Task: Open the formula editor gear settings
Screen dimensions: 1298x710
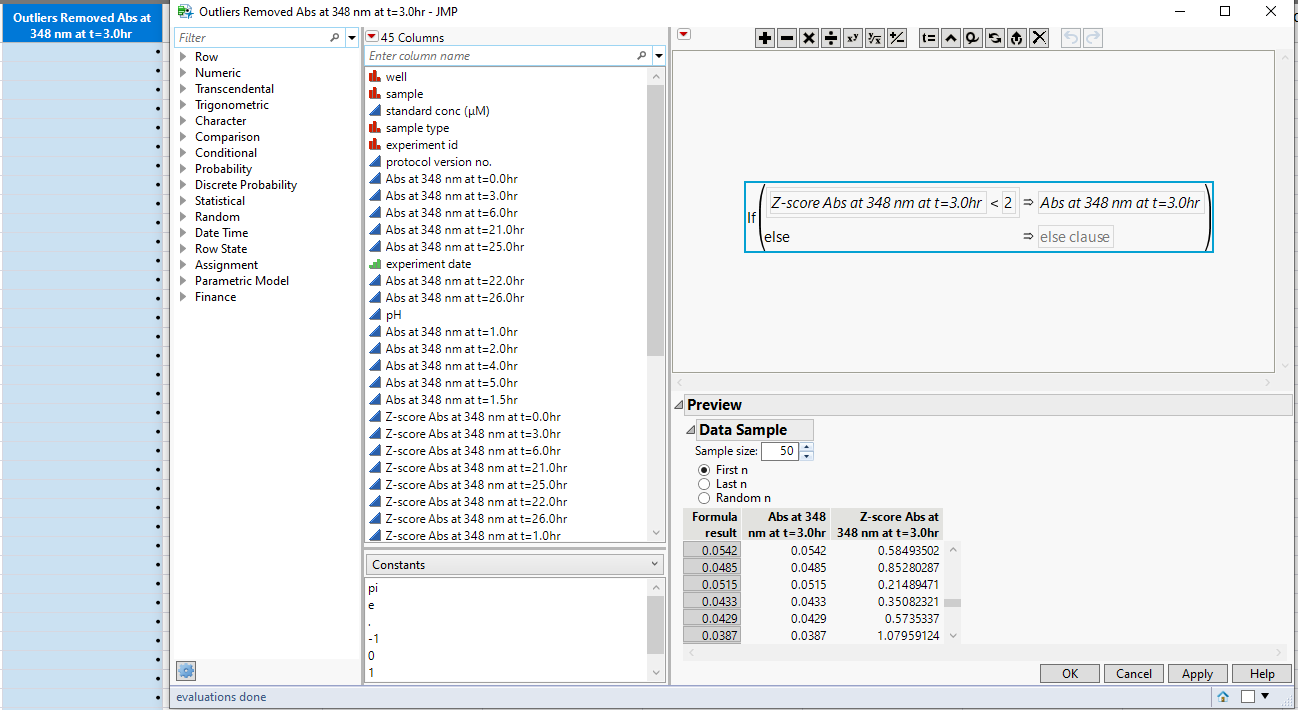Action: 185,671
